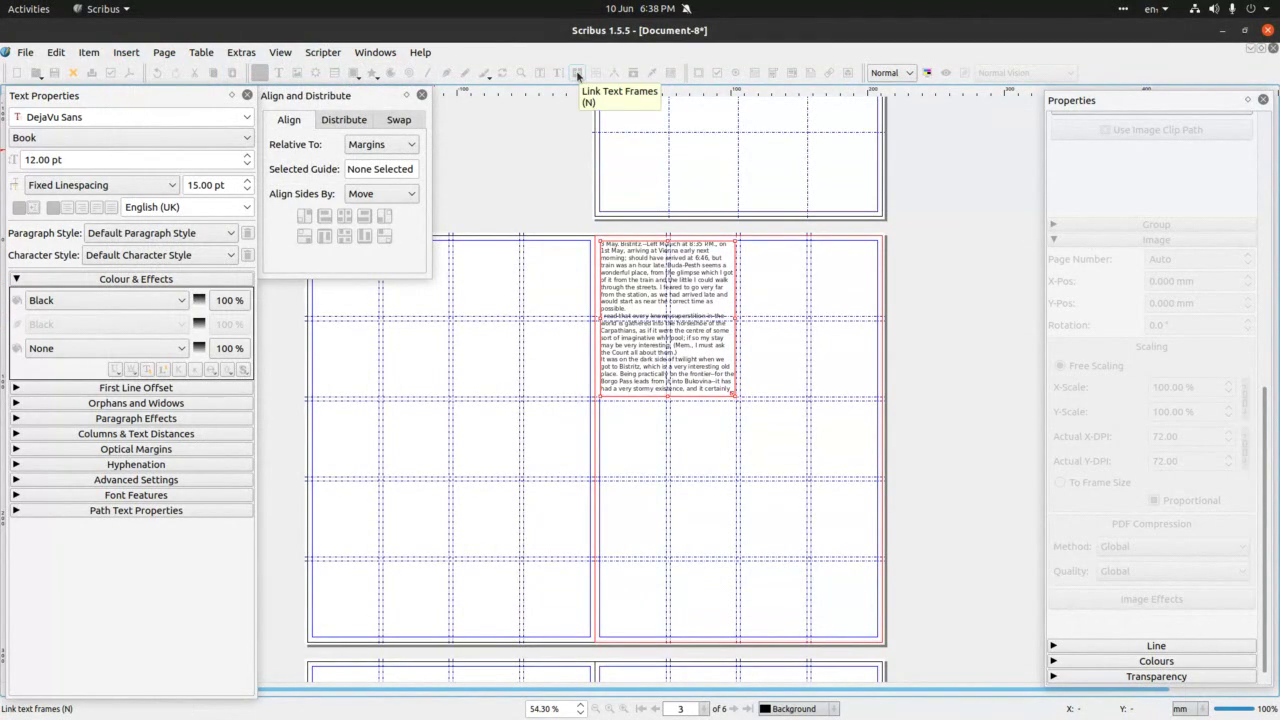
Task: Select the Rotate item tool
Action: pyautogui.click(x=502, y=73)
